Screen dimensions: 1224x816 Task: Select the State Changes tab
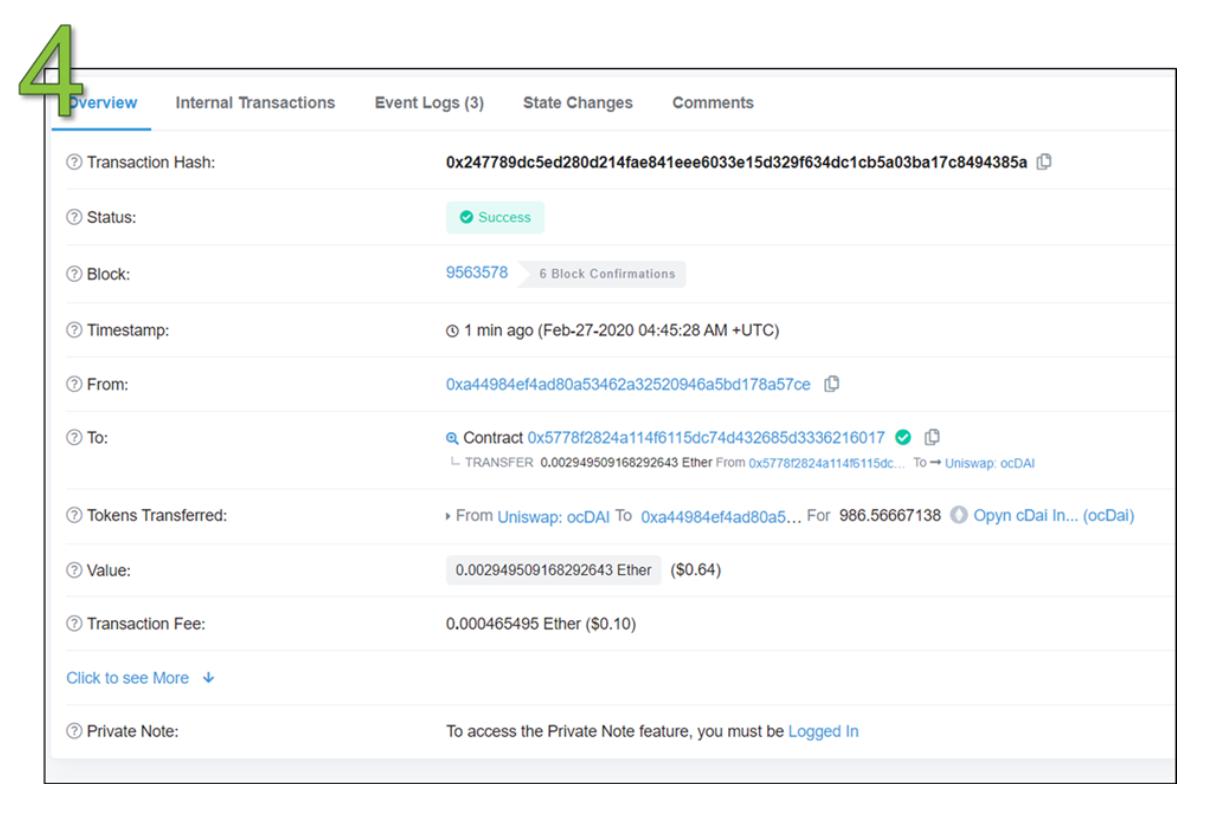click(577, 103)
